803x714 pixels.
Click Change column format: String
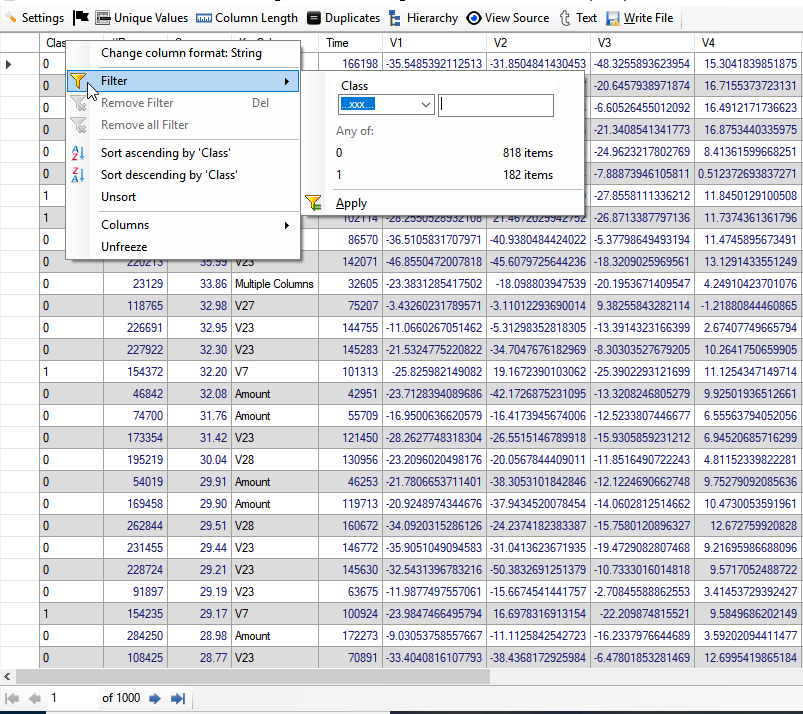click(x=181, y=53)
